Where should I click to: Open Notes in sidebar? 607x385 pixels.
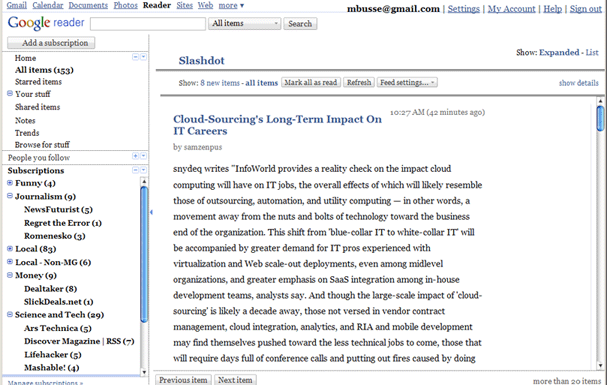25,120
